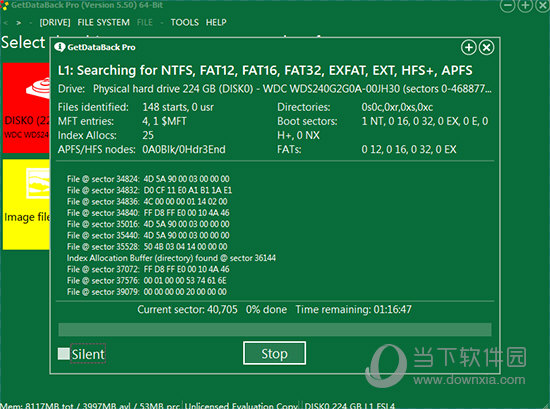Select the yellow Image file tile
Image resolution: width=550 pixels, height=409 pixels.
(26, 204)
